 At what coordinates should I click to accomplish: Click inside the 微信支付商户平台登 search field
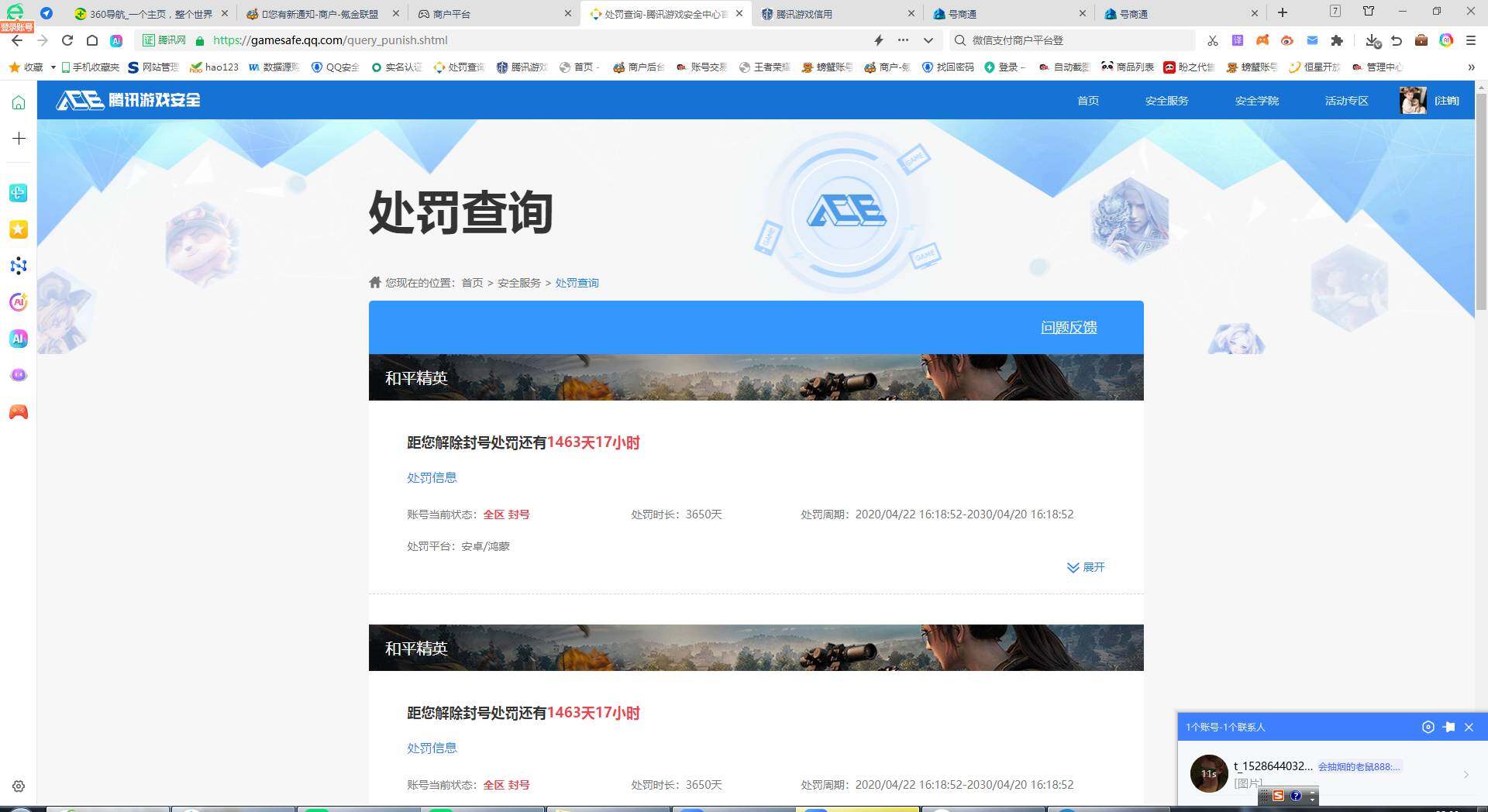click(x=1069, y=40)
